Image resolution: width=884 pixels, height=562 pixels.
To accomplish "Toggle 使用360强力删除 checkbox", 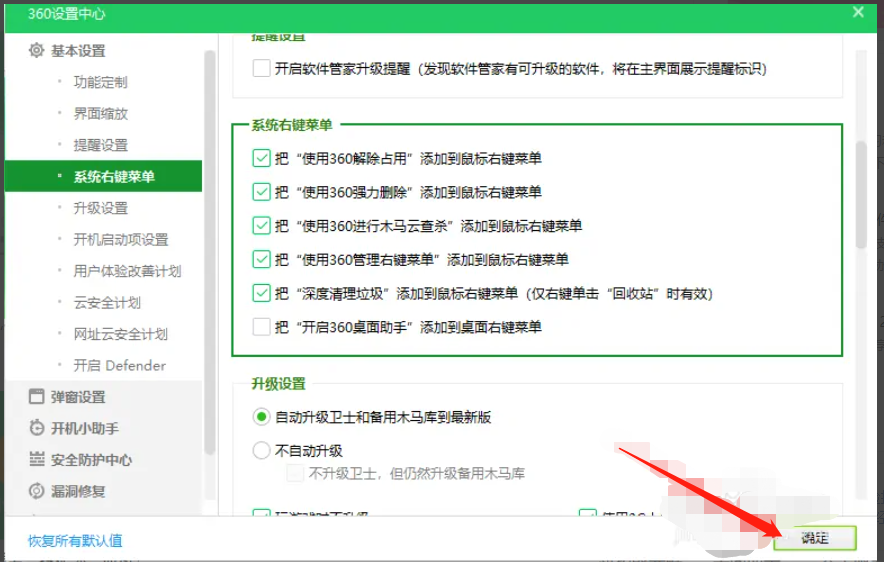I will click(261, 192).
